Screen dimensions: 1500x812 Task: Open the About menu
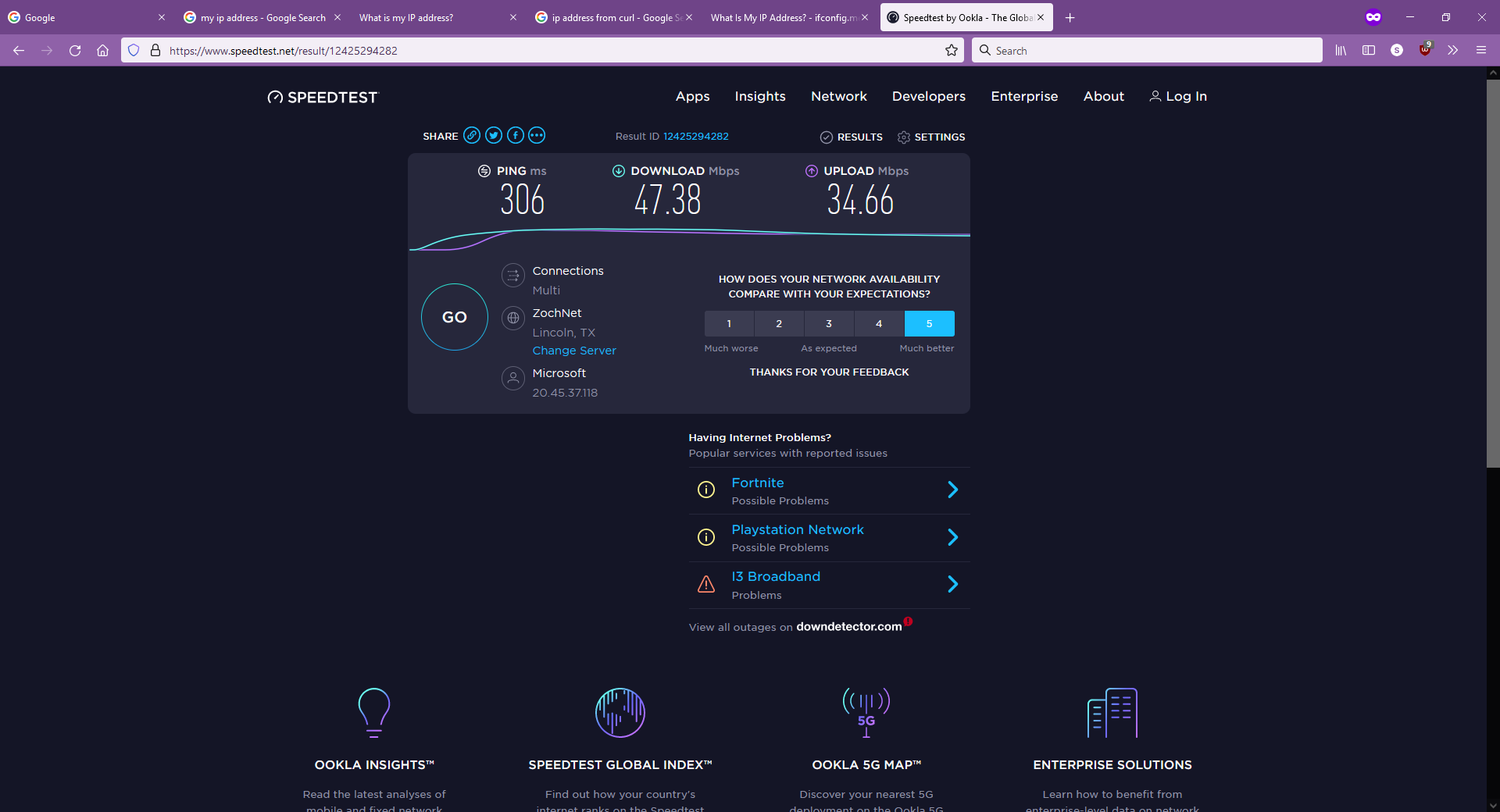point(1104,96)
